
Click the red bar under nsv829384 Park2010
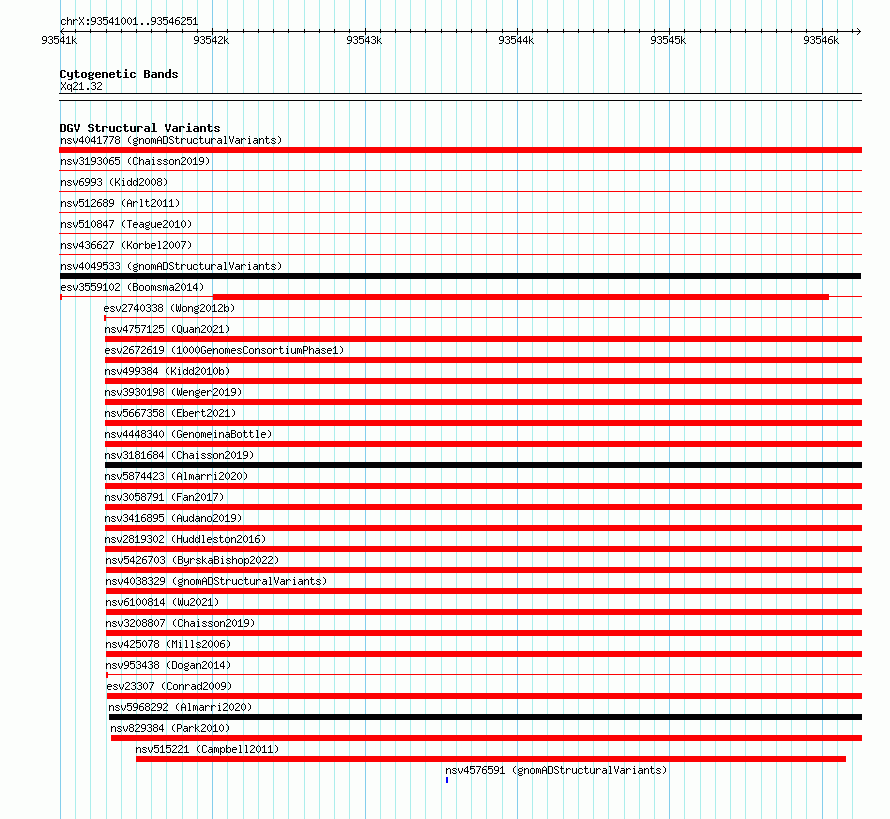486,738
